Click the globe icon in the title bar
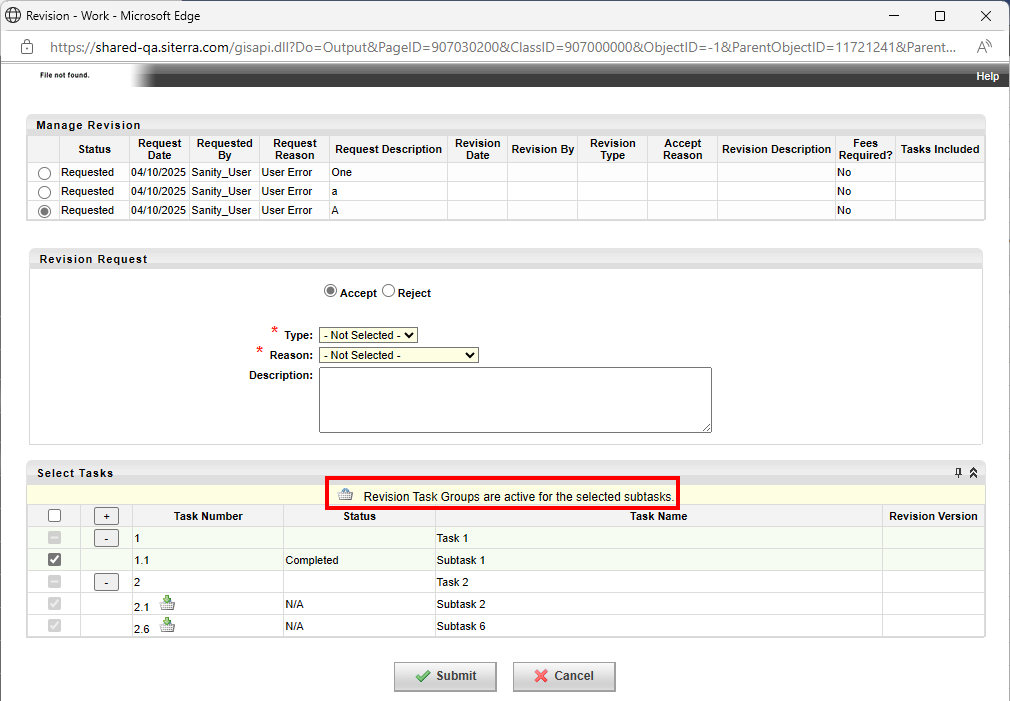Viewport: 1010px width, 701px height. [13, 15]
